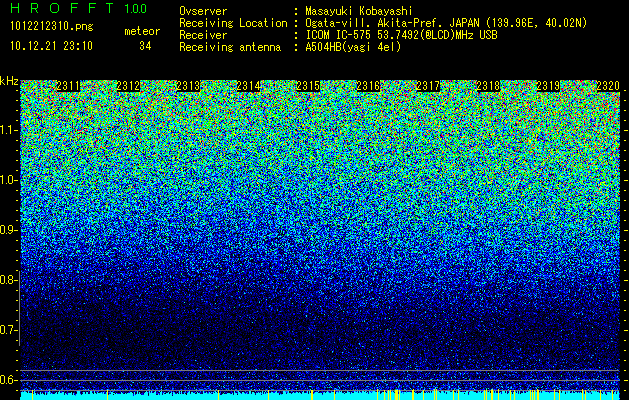The height and width of the screenshot is (400, 629).
Task: Click the Receiving antenna label
Action: pyautogui.click(x=230, y=47)
